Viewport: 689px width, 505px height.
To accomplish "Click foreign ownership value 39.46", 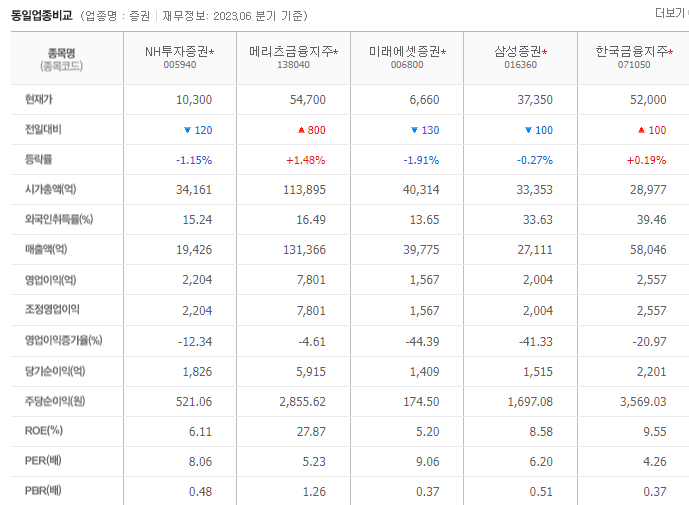I will 652,220.
